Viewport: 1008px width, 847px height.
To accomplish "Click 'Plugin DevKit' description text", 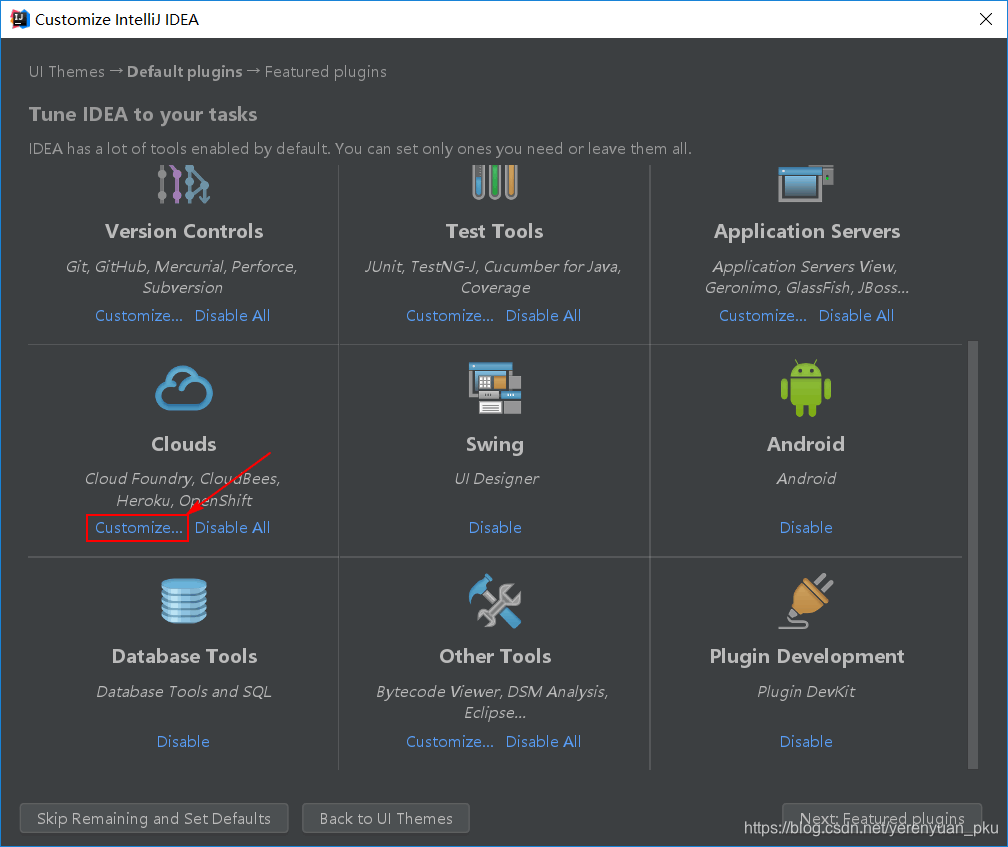I will [x=806, y=691].
